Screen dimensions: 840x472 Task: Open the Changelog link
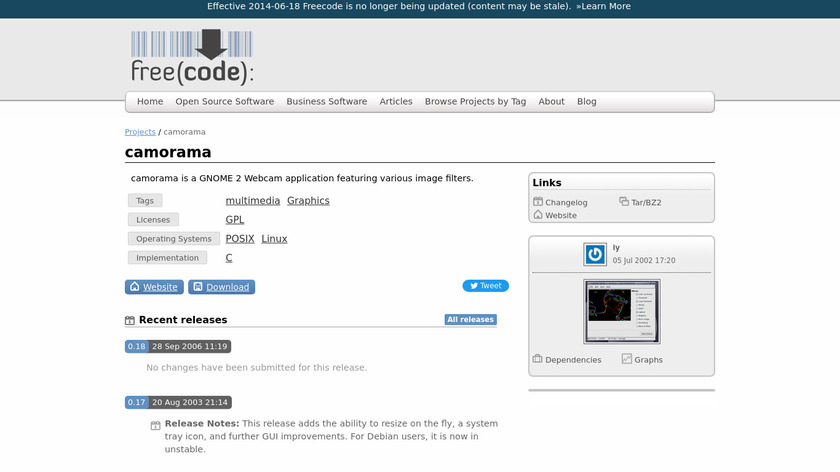566,203
